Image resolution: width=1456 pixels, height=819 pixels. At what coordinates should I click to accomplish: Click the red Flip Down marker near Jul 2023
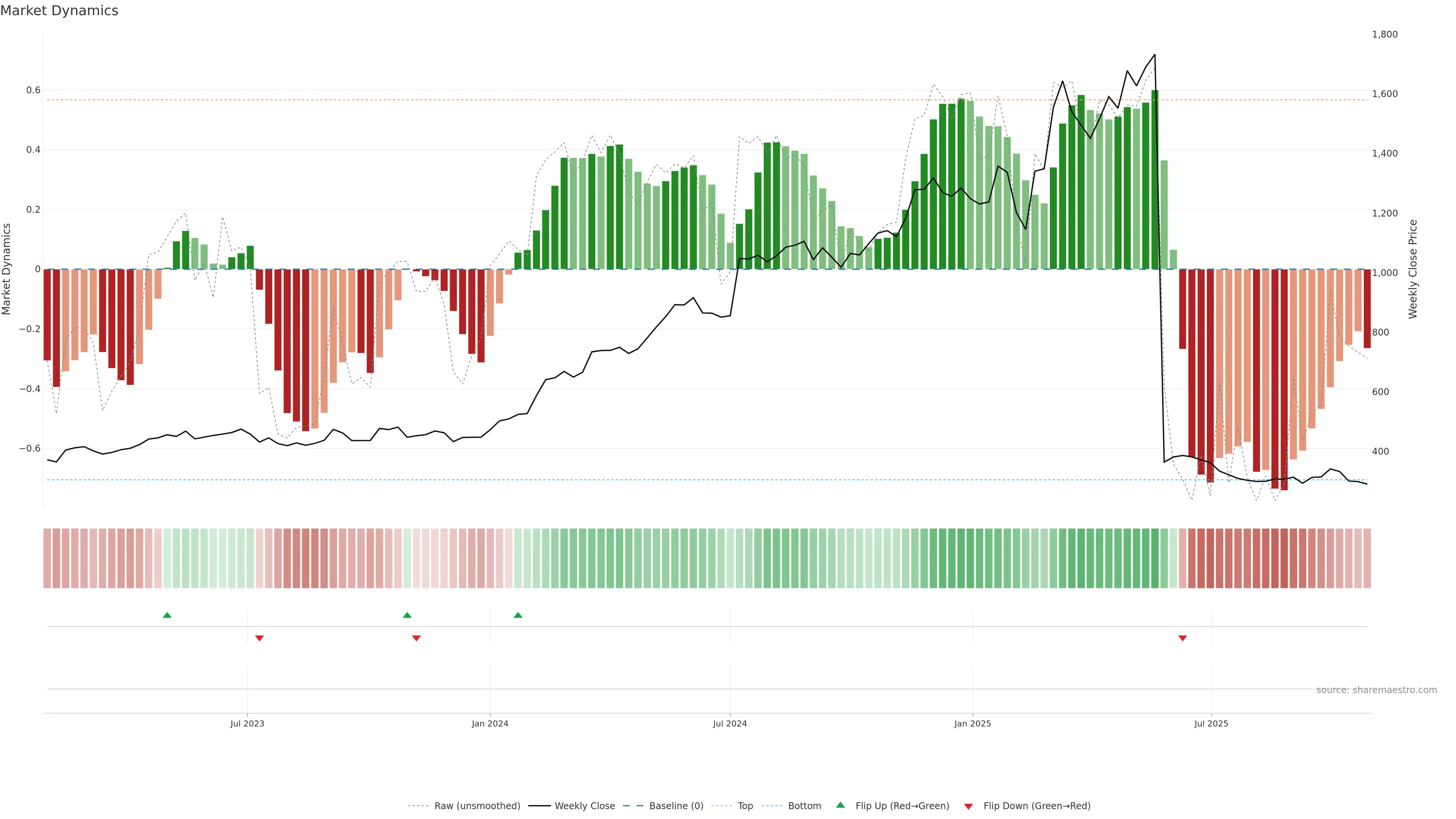[x=259, y=638]
